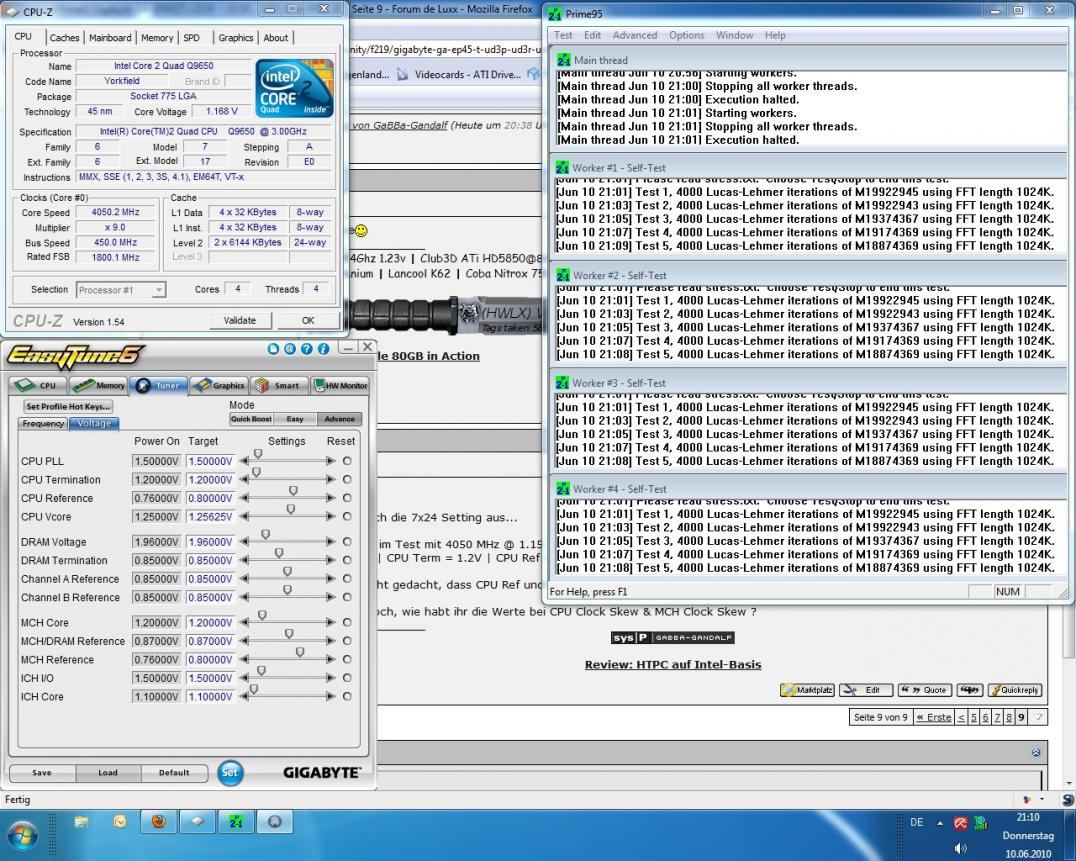This screenshot has width=1076, height=861.
Task: Click the Validate button in CPU-Z
Action: pos(239,320)
